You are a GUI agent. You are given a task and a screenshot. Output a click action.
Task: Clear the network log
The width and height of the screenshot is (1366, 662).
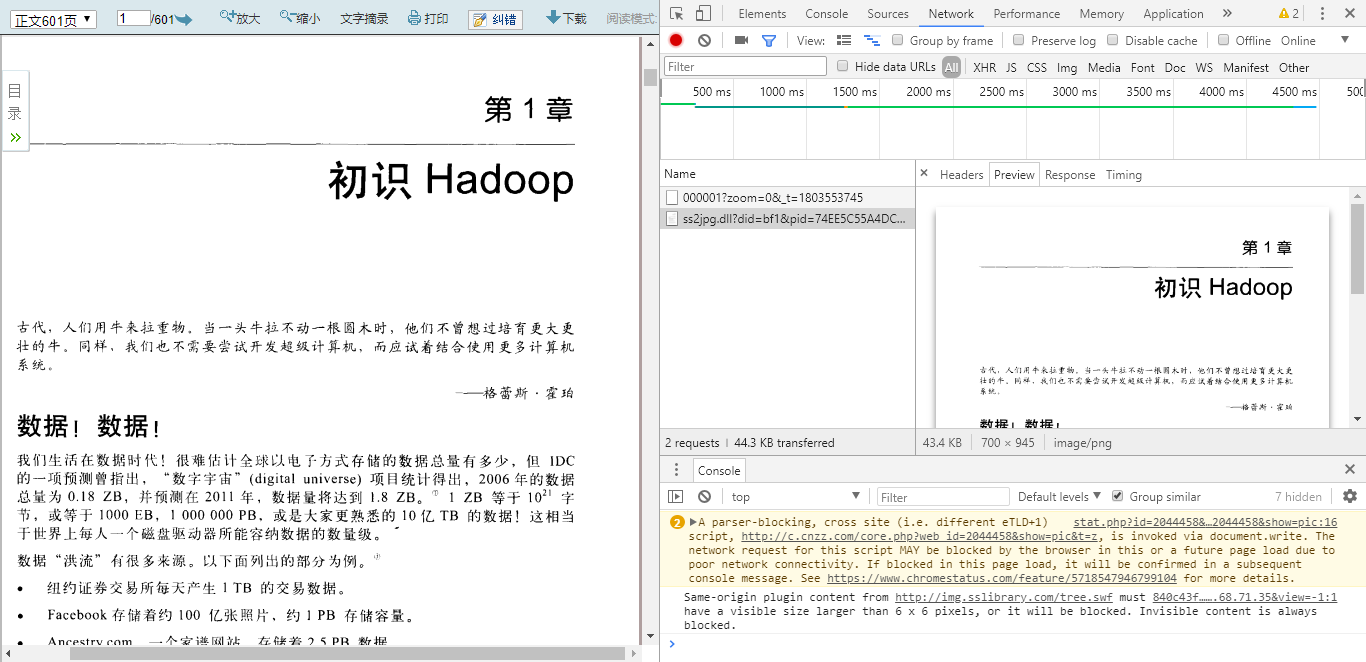point(704,40)
